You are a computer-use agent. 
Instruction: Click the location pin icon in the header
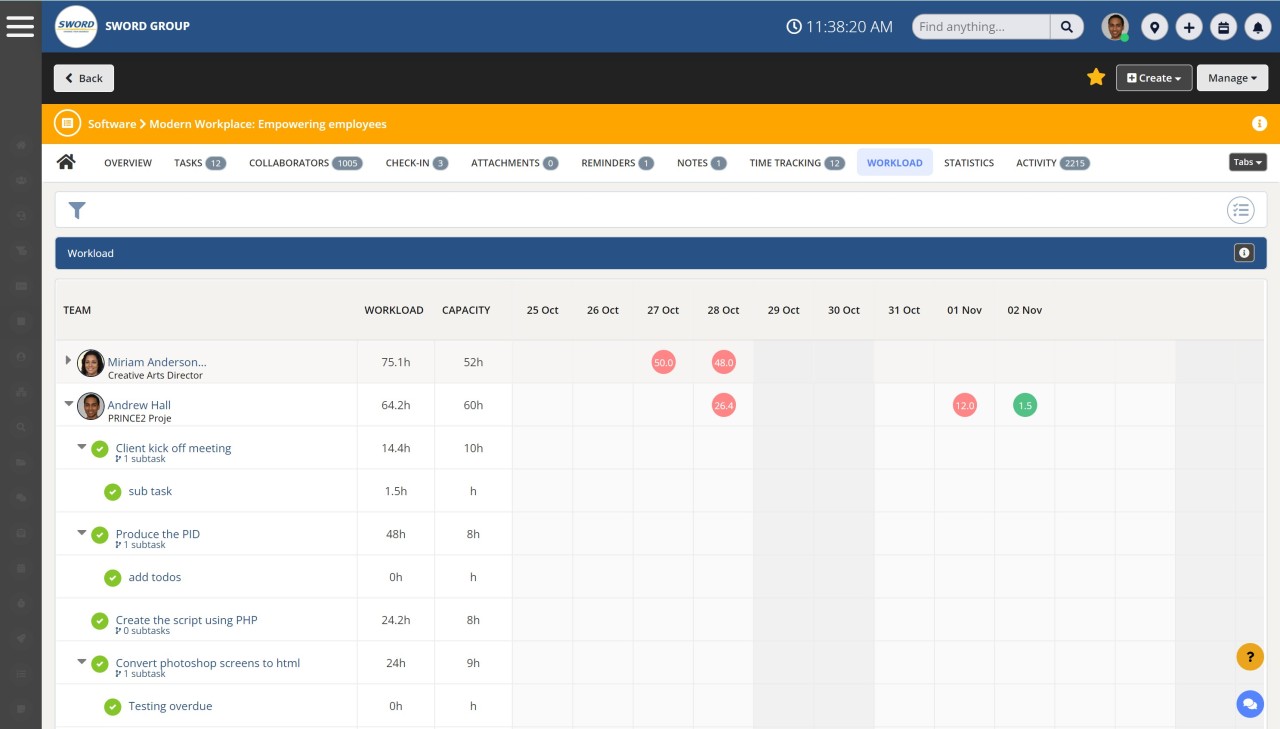click(x=1154, y=27)
